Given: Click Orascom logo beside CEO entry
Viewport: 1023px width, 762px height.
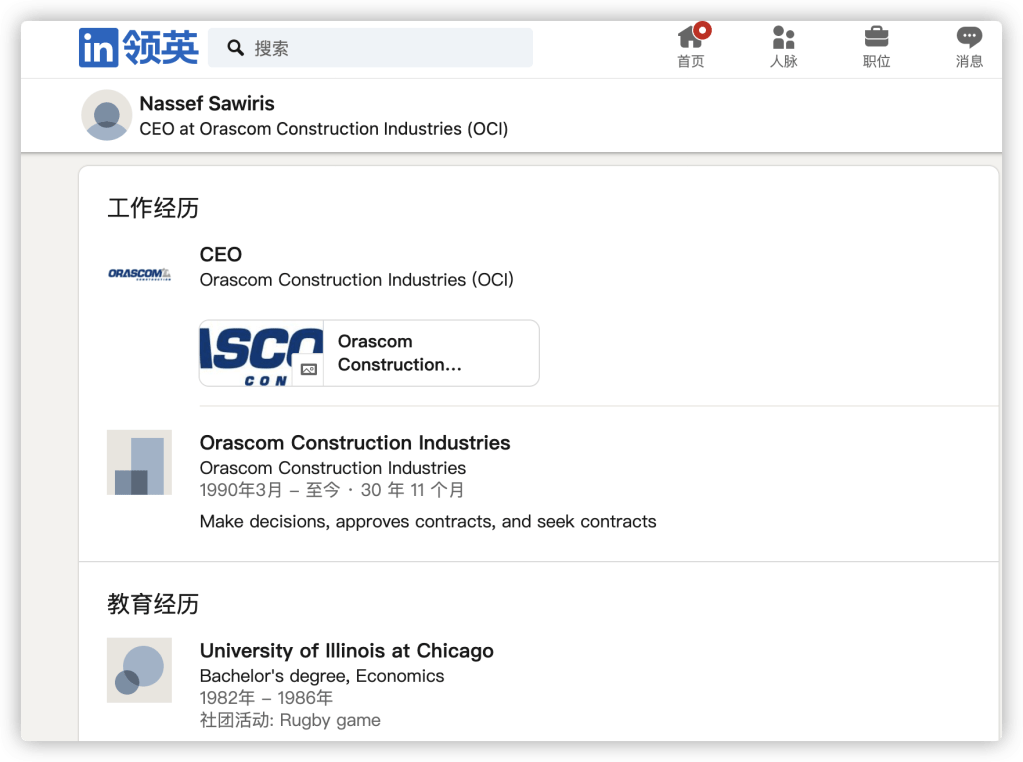Looking at the screenshot, I should click(x=139, y=274).
